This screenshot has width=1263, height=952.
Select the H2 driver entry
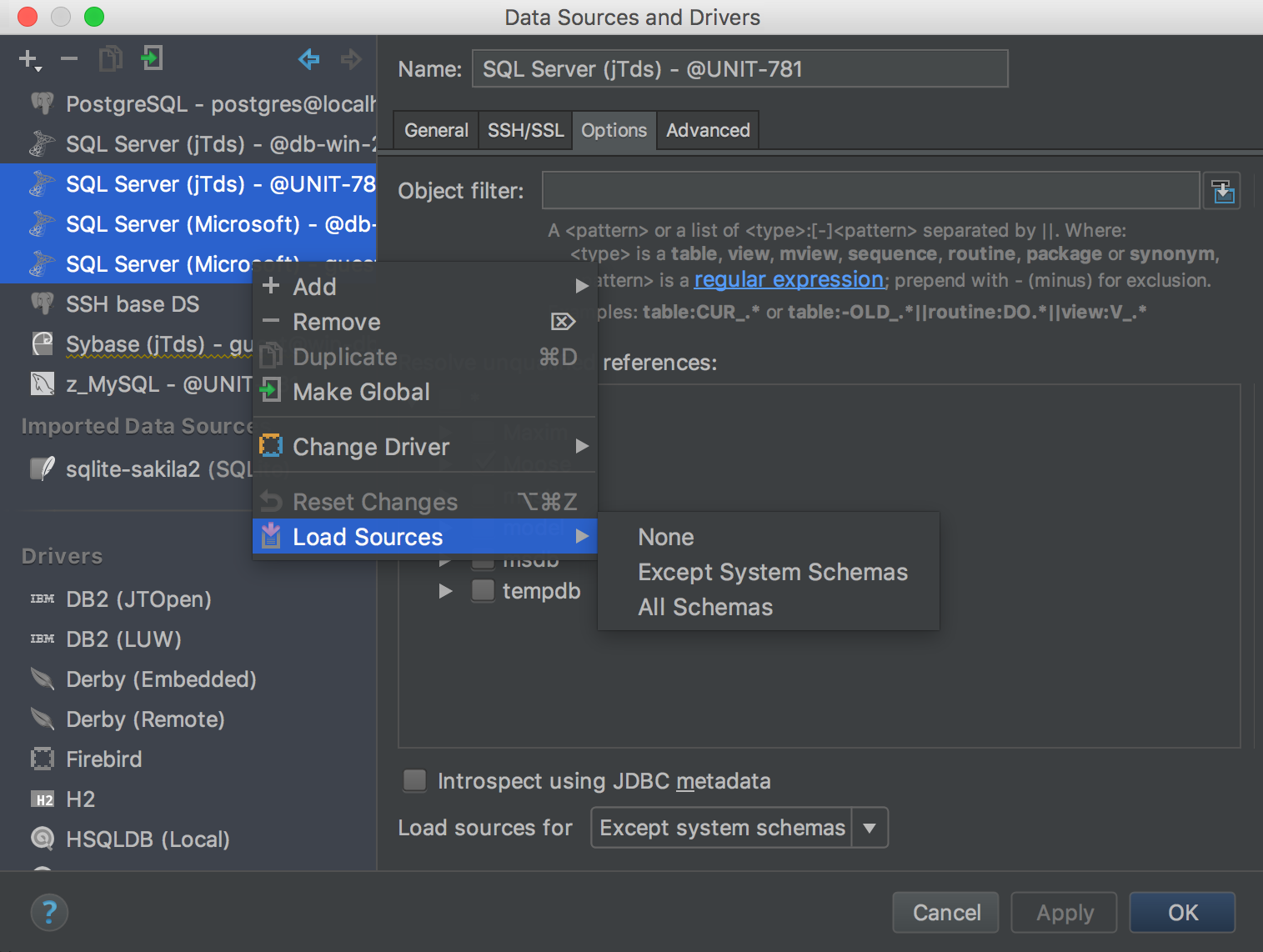click(x=188, y=799)
